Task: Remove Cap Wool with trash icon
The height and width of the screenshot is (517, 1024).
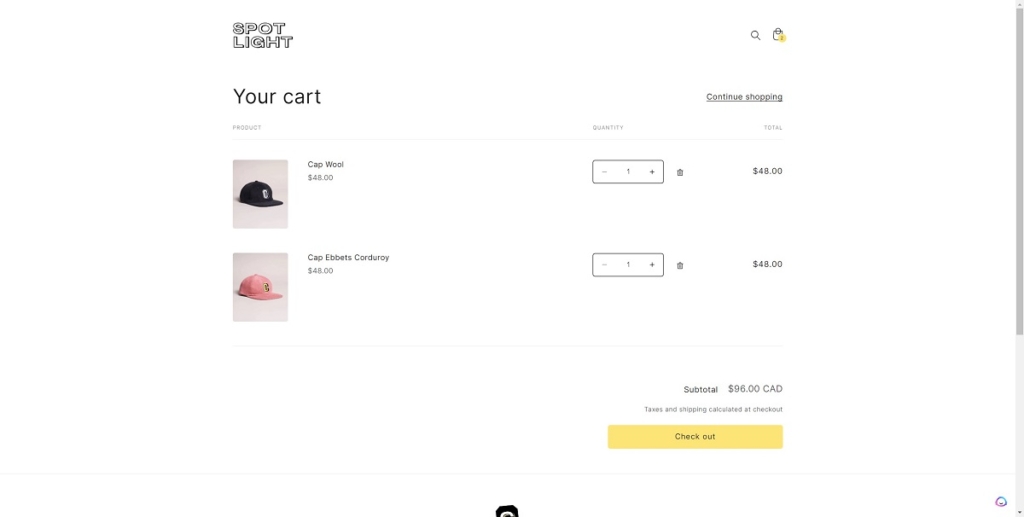Action: 680,172
